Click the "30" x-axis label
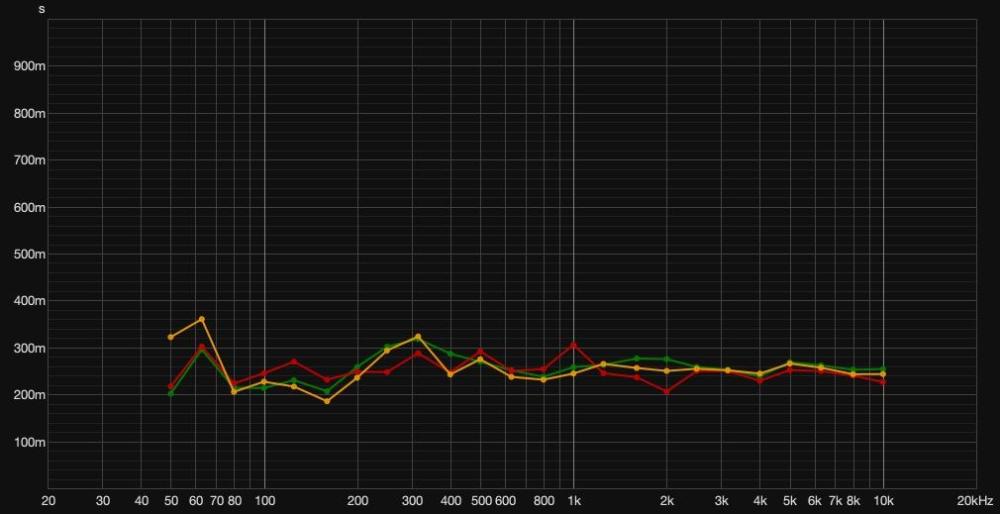The image size is (1000, 514). (103, 500)
